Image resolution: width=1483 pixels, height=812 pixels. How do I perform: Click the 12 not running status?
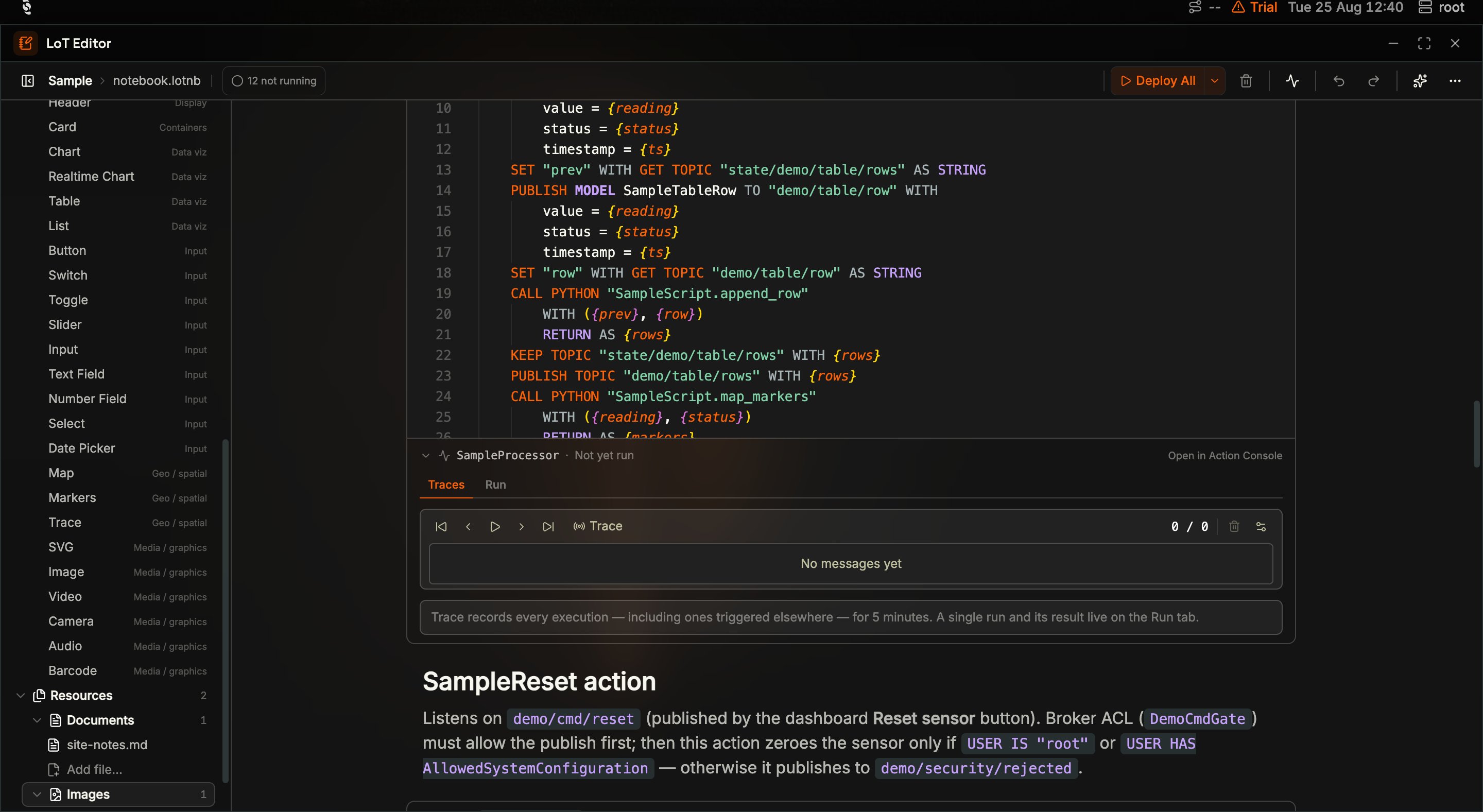274,80
